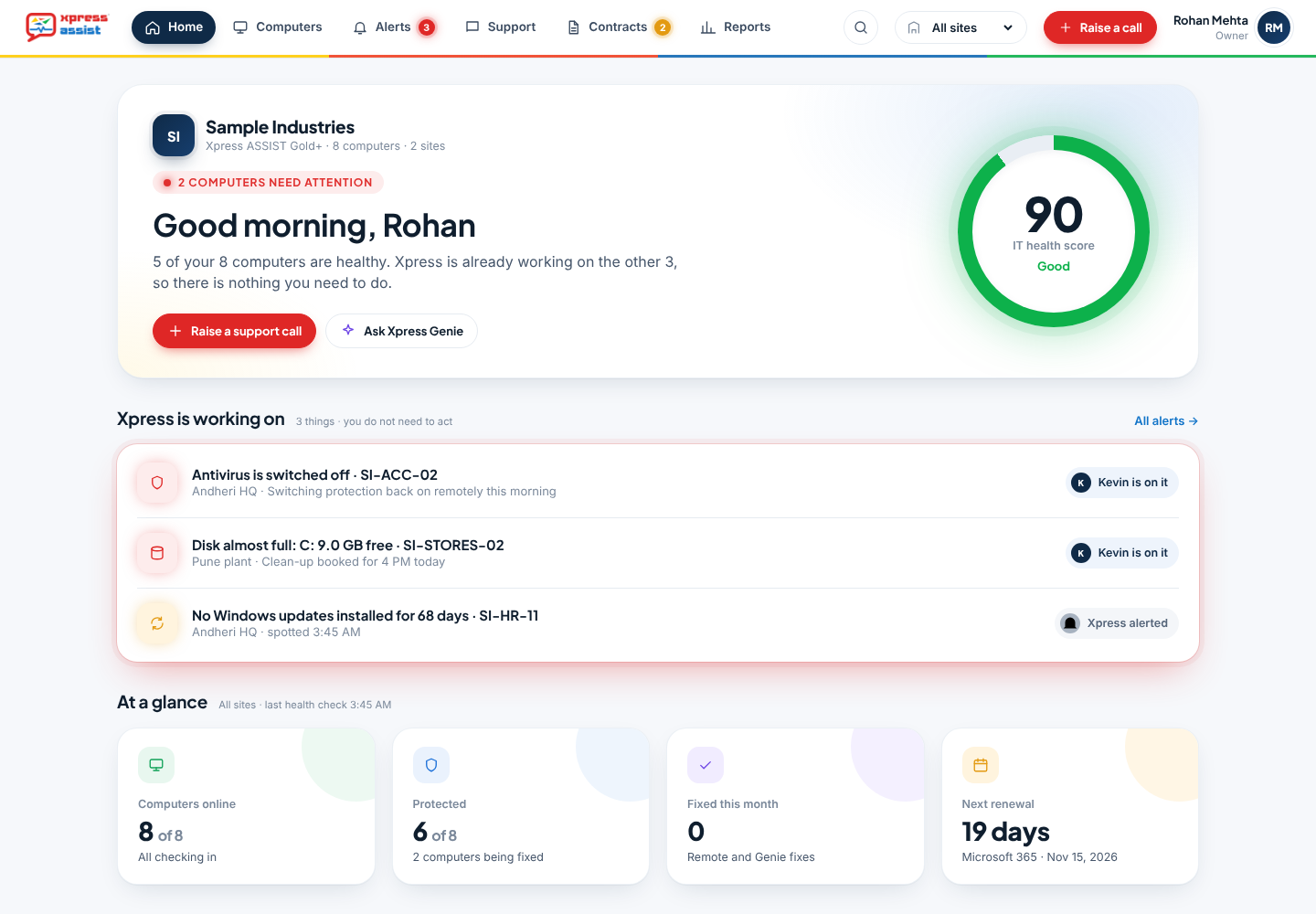Open the Fixed this month card
Image resolution: width=1316 pixels, height=914 pixels.
(796, 806)
